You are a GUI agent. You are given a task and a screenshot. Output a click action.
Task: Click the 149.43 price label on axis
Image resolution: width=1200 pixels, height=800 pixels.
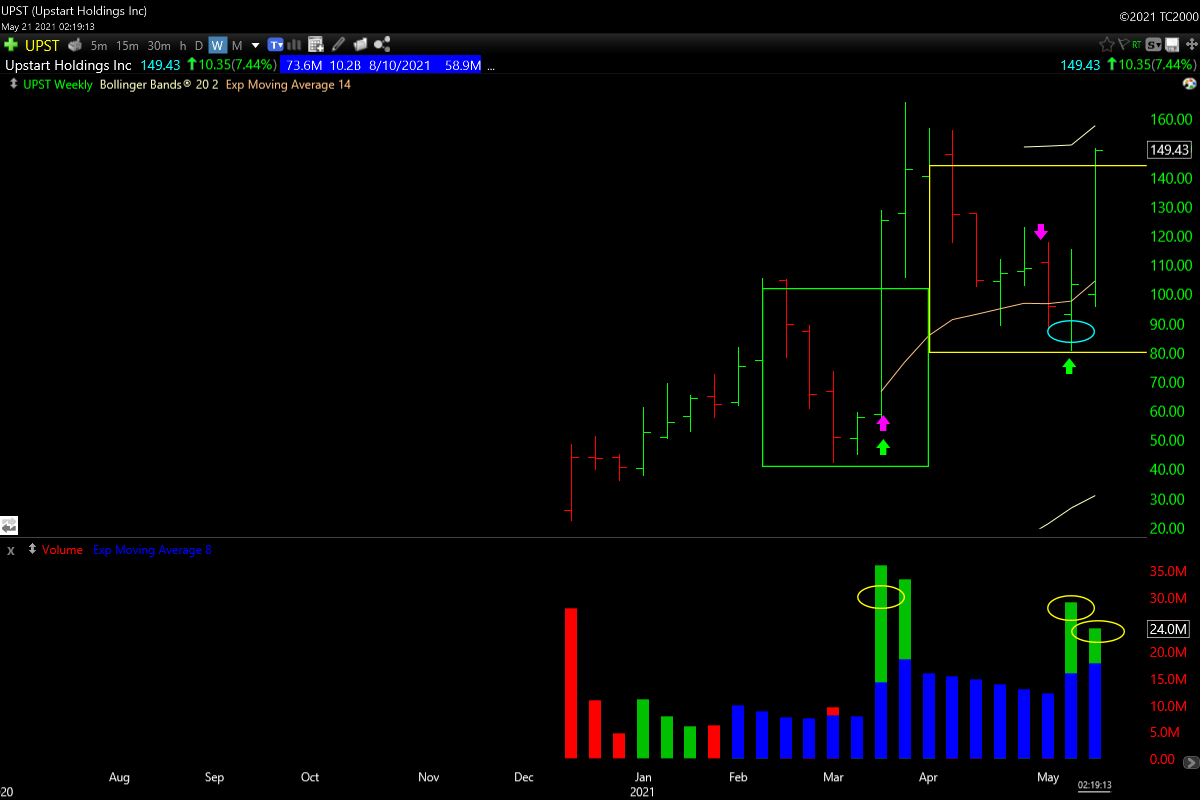pyautogui.click(x=1169, y=150)
